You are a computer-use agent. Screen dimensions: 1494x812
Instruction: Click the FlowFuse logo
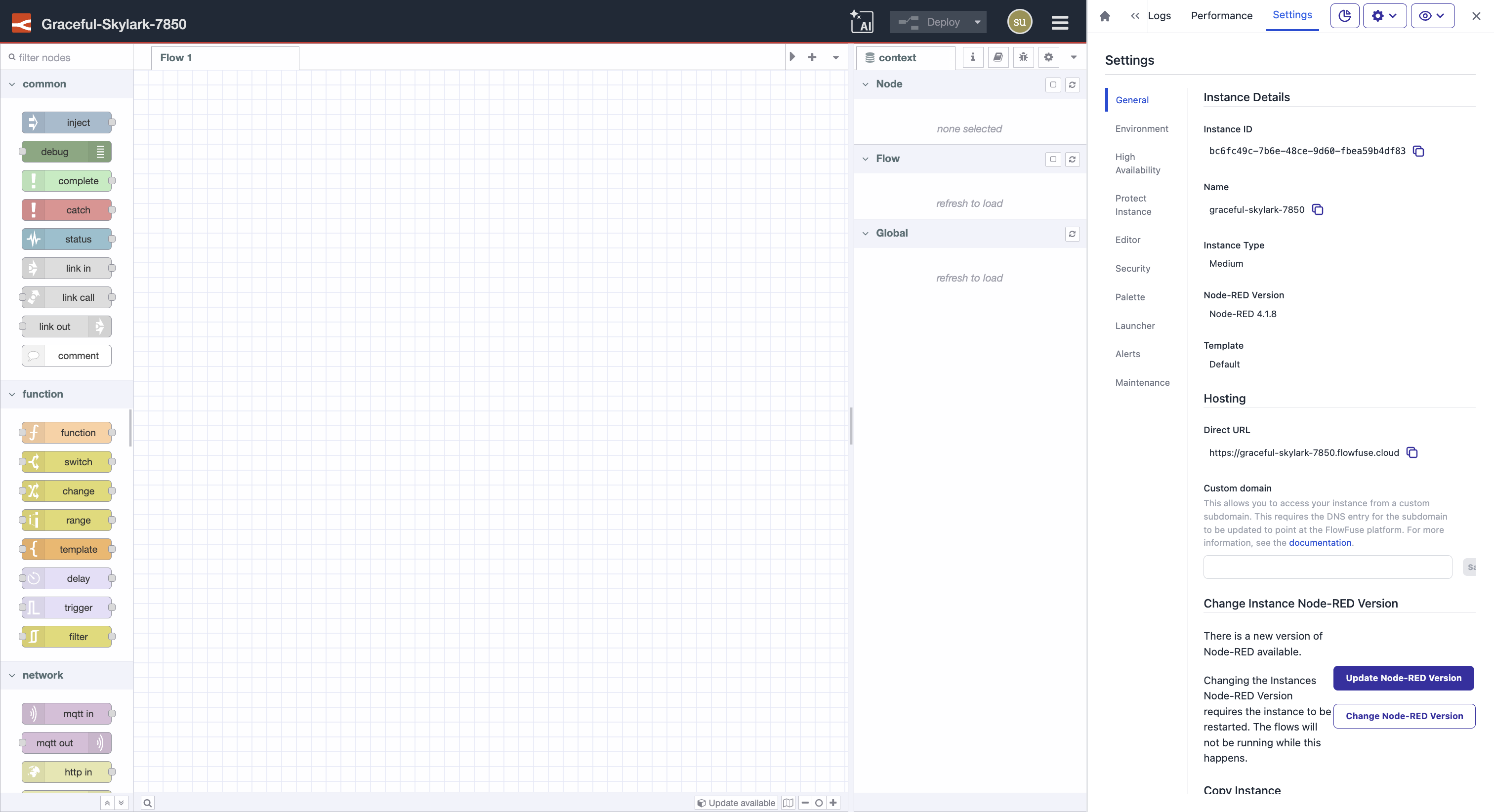(21, 23)
